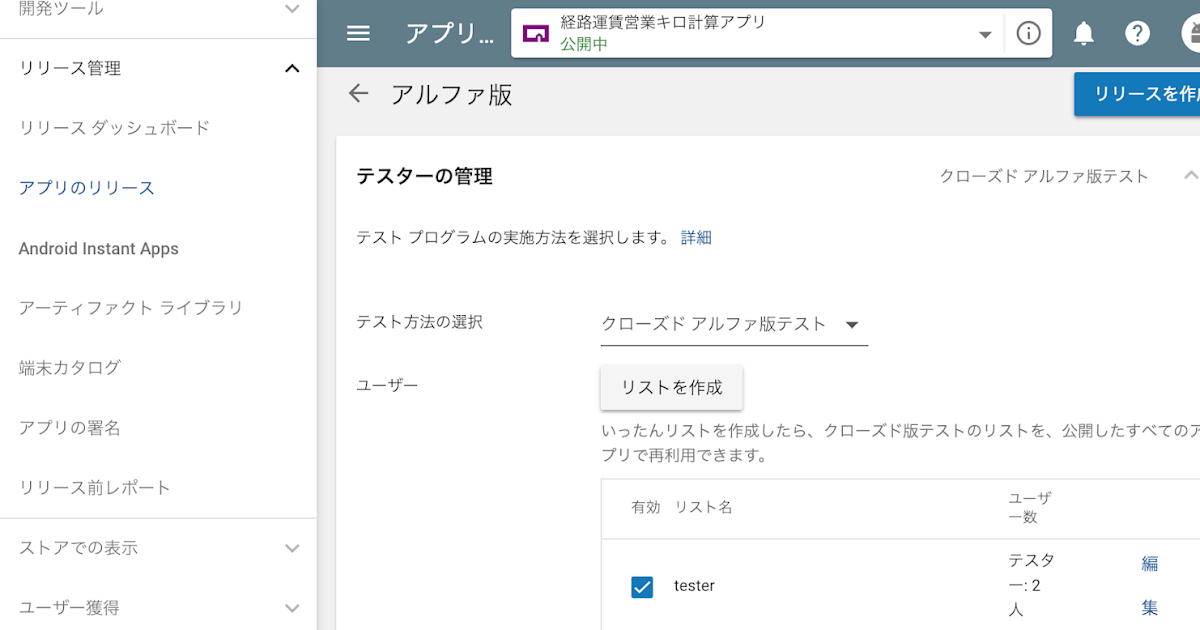Open the app selector dropdown
This screenshot has height=630, width=1200.
[x=985, y=34]
